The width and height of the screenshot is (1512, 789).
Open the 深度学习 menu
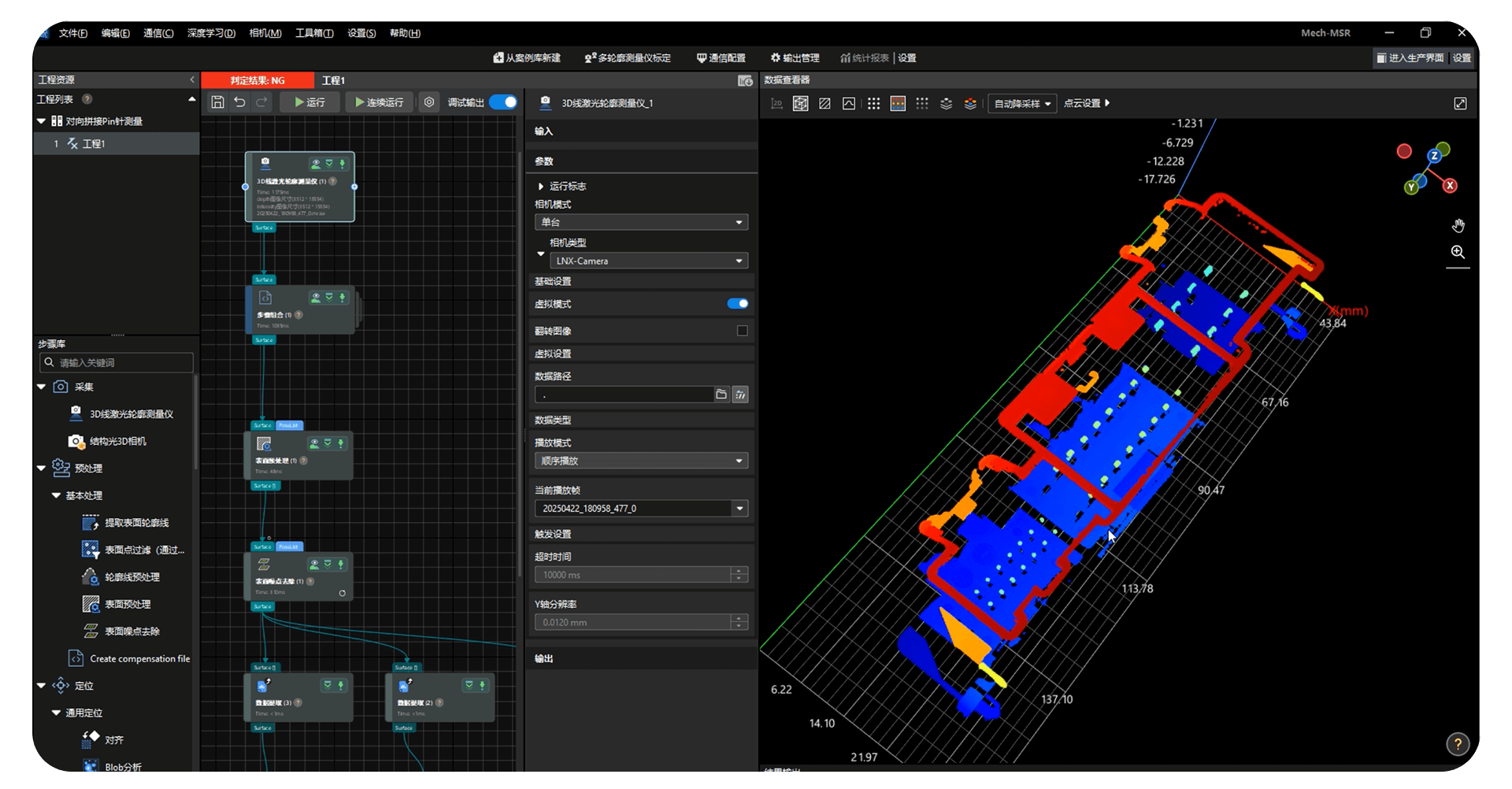coord(211,33)
